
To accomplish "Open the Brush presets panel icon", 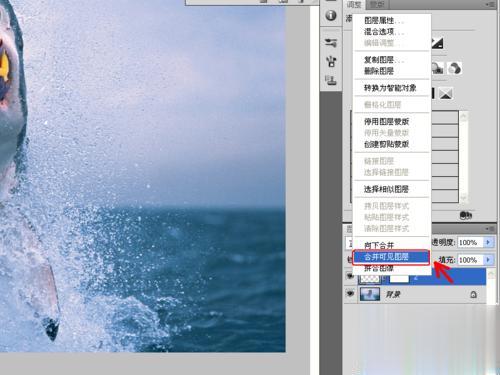I will [x=331, y=42].
